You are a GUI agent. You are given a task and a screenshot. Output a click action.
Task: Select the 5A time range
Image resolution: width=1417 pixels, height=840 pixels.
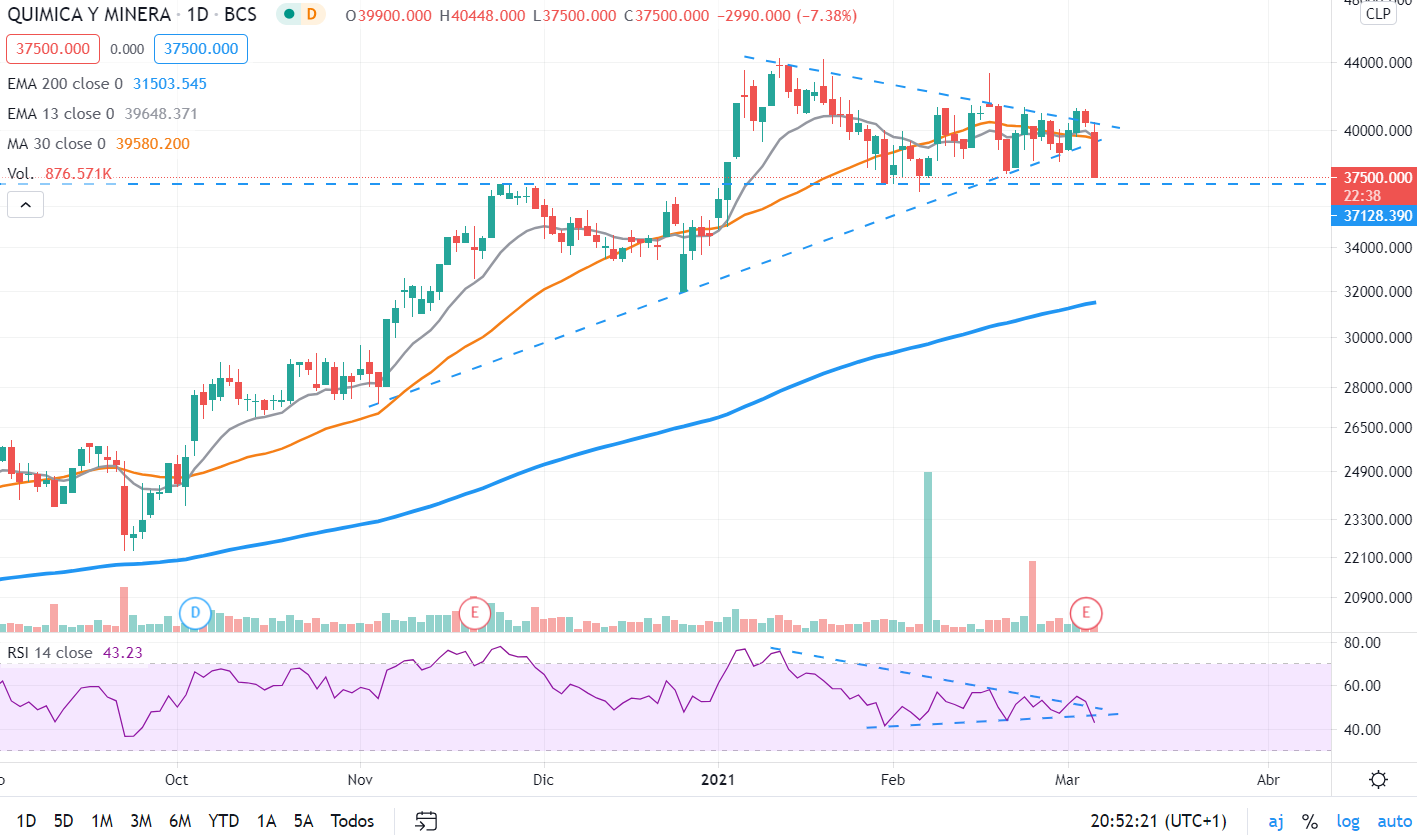tap(304, 821)
